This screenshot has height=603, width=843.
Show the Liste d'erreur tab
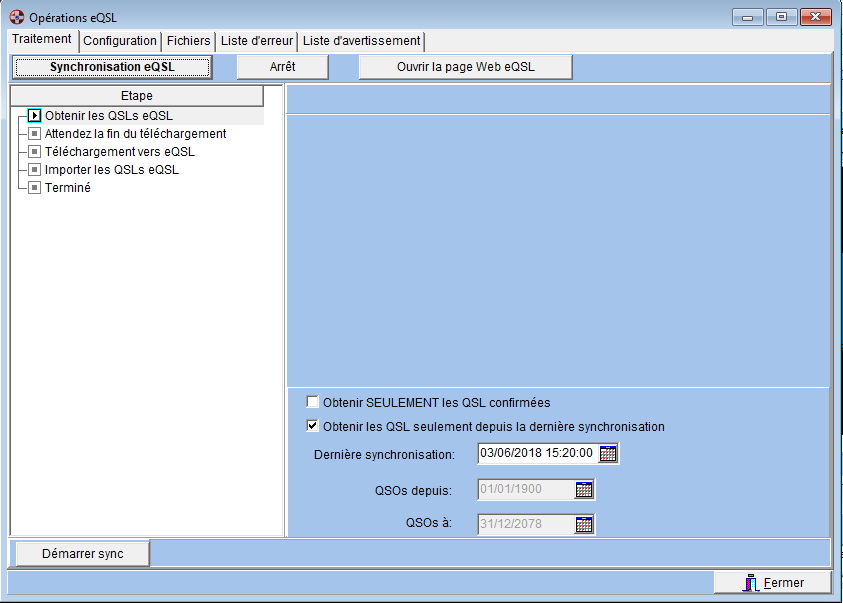[257, 41]
